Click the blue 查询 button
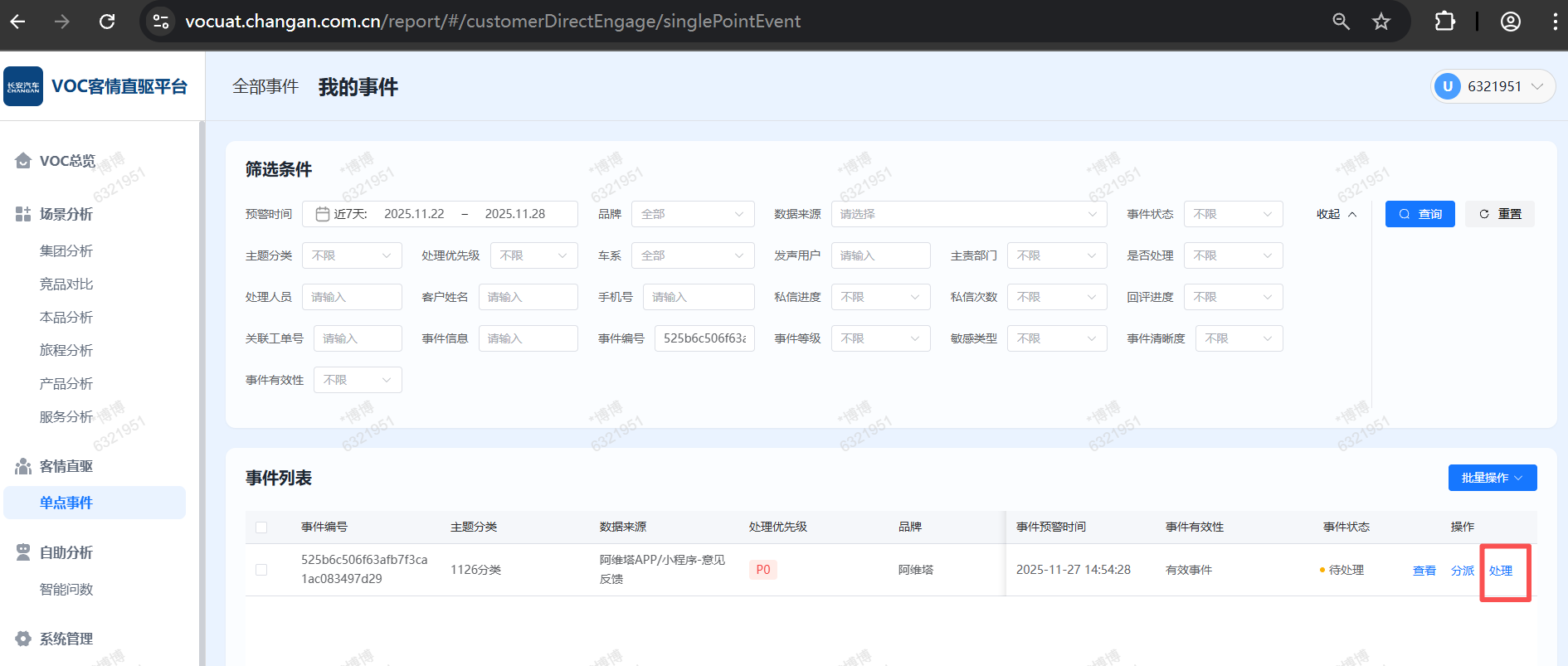Viewport: 1568px width, 666px height. (x=1419, y=214)
